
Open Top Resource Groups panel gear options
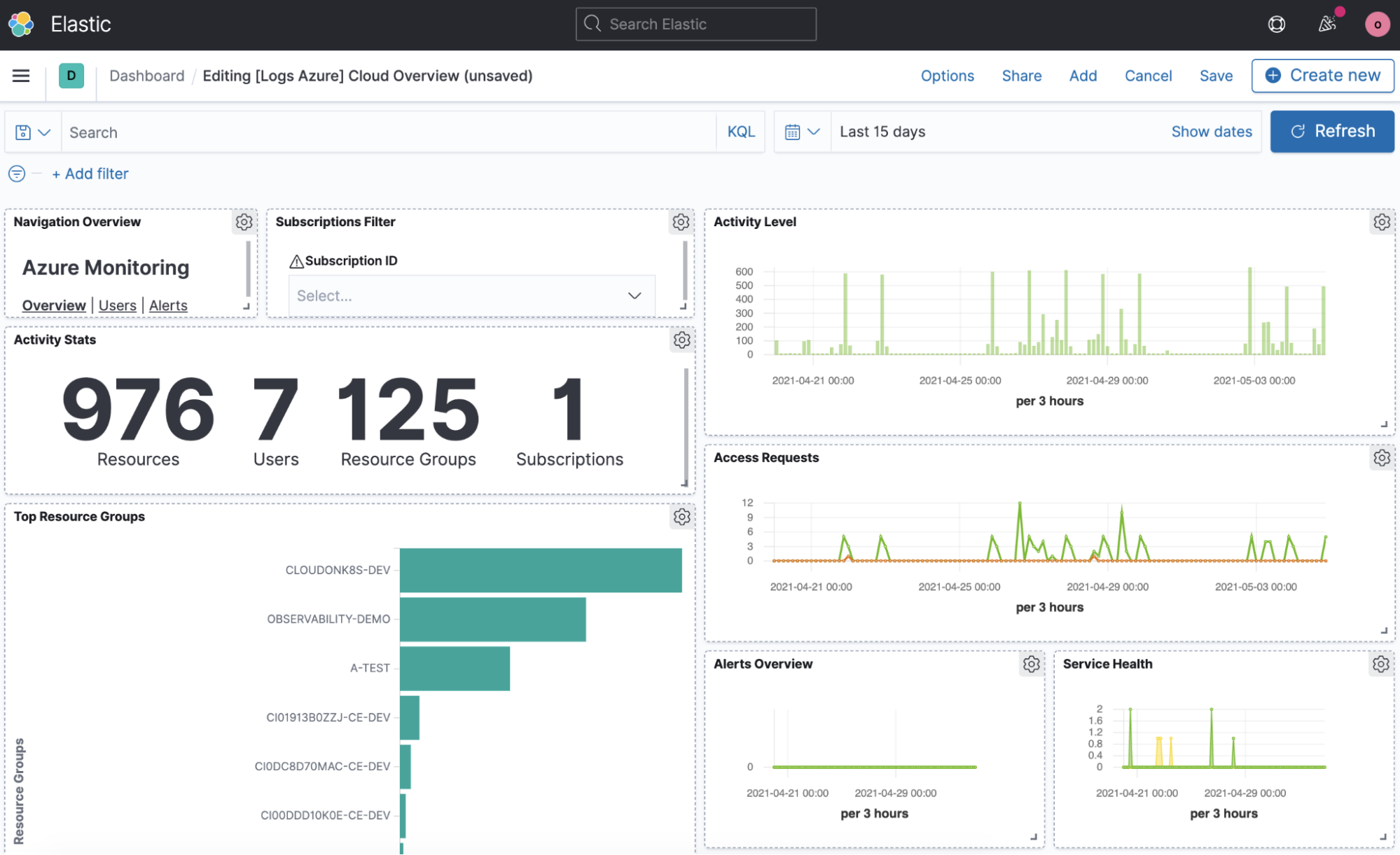point(681,517)
